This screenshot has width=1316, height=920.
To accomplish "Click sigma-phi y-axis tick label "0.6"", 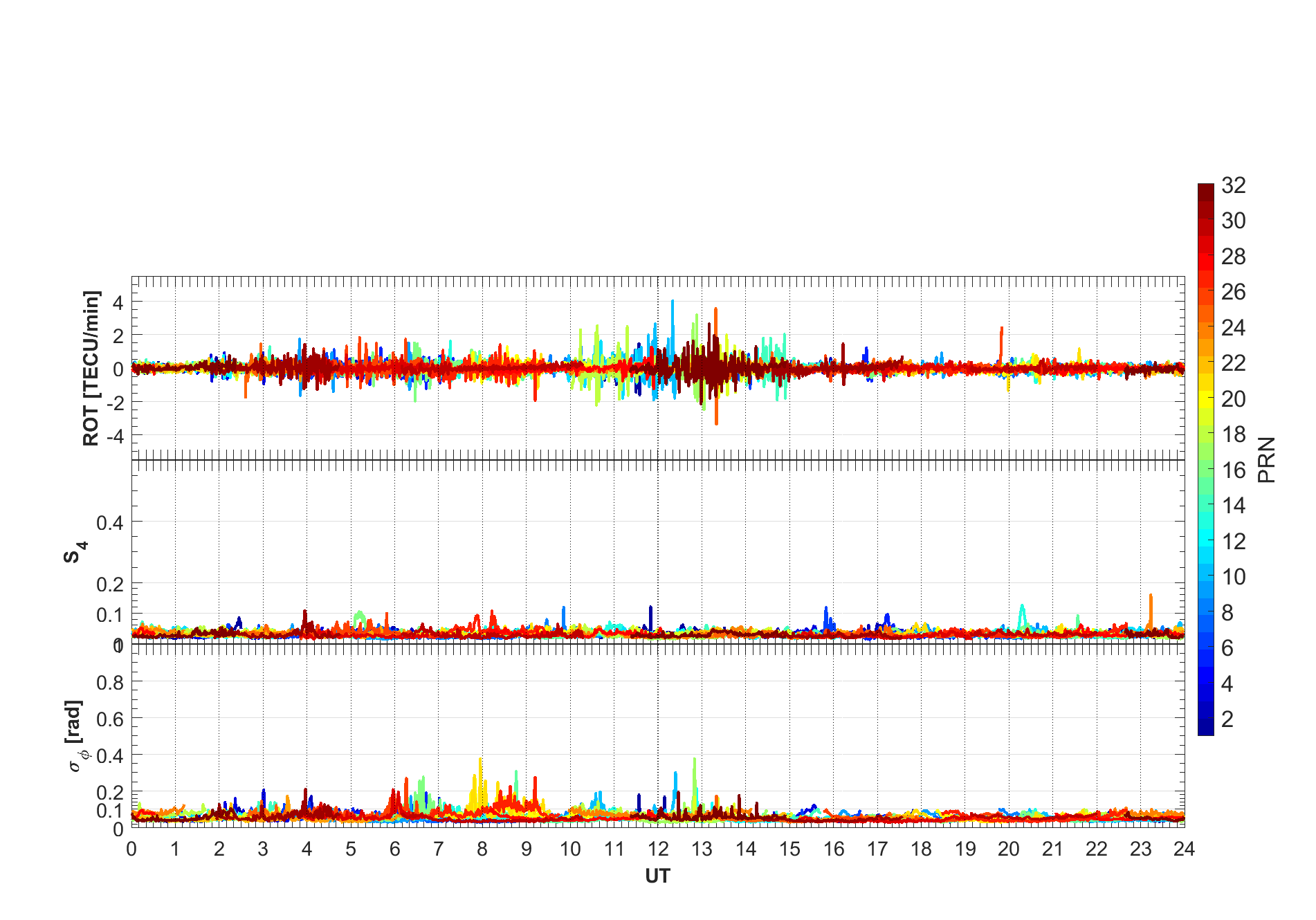I will pyautogui.click(x=110, y=719).
